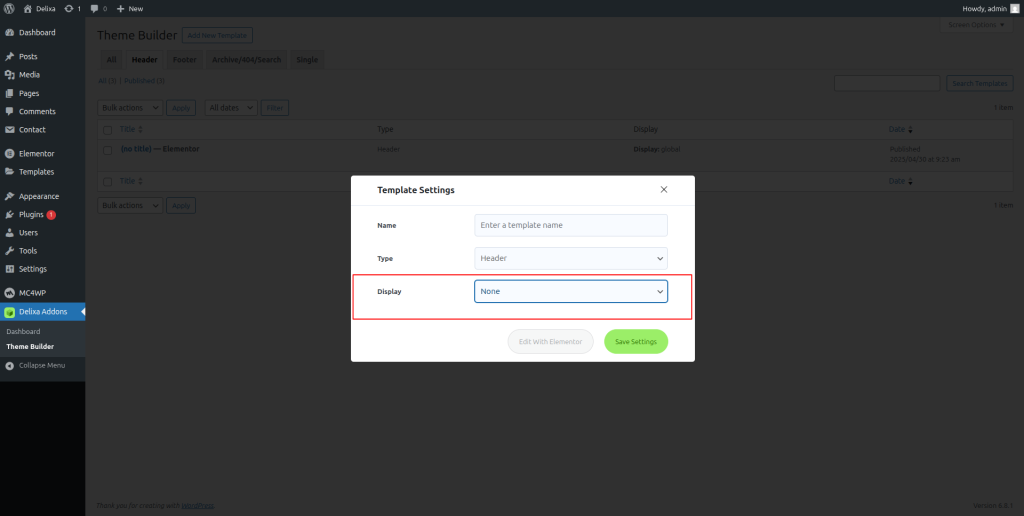This screenshot has height=516, width=1024.
Task: Click the Add New Template button
Action: pos(217,35)
